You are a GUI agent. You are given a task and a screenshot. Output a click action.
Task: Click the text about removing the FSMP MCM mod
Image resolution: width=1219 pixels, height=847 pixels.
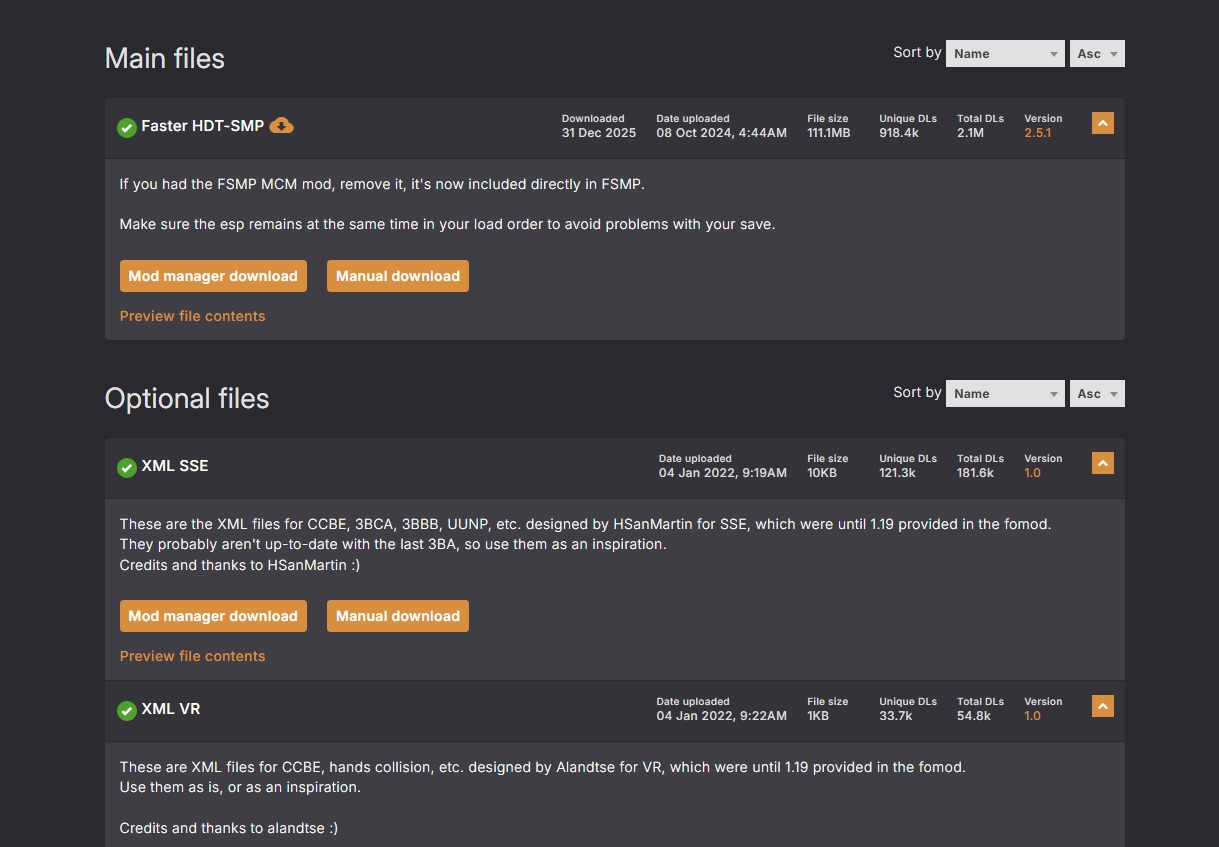coord(382,184)
